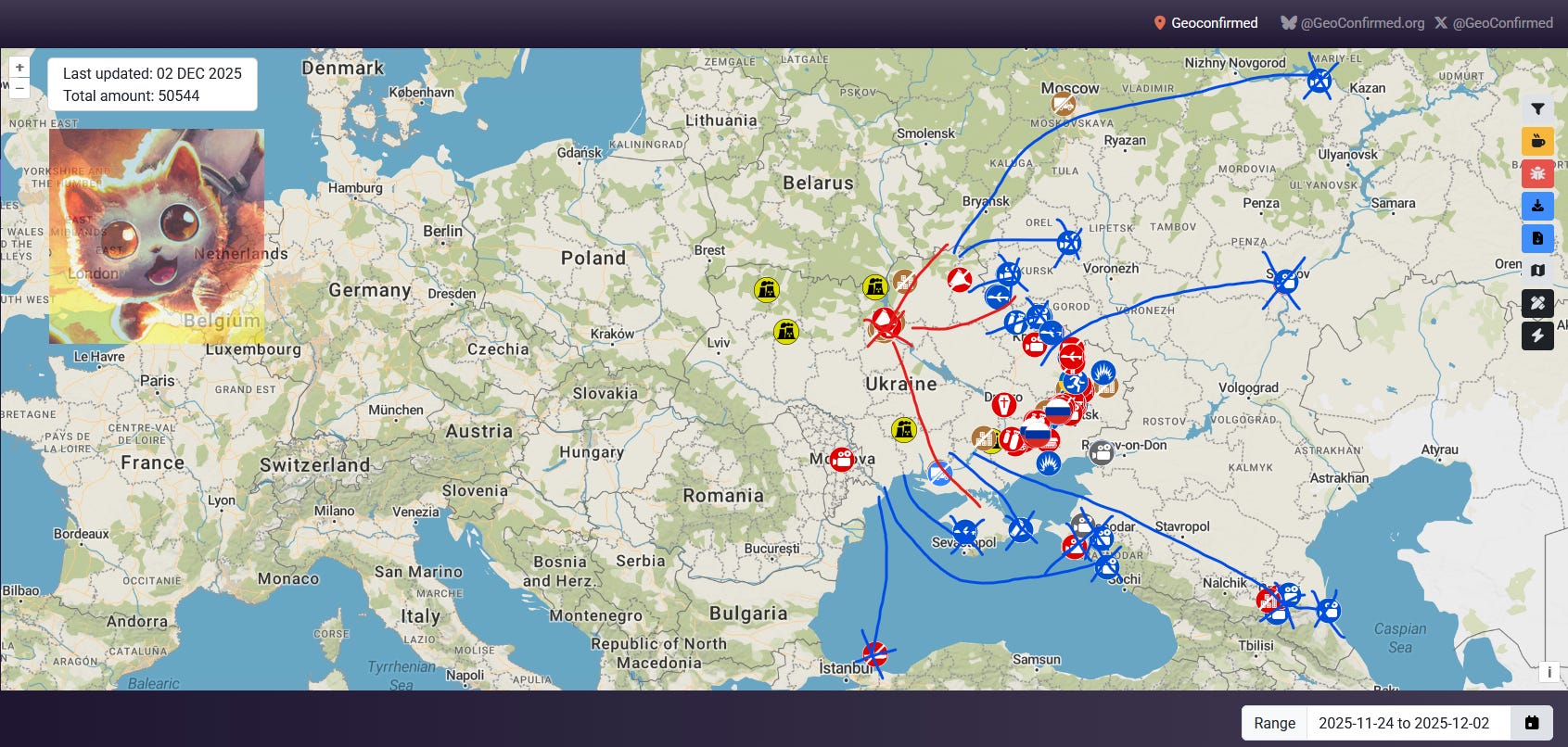Select the nuclear plant marker northeast of Lviv
1568x747 pixels.
pos(785,332)
